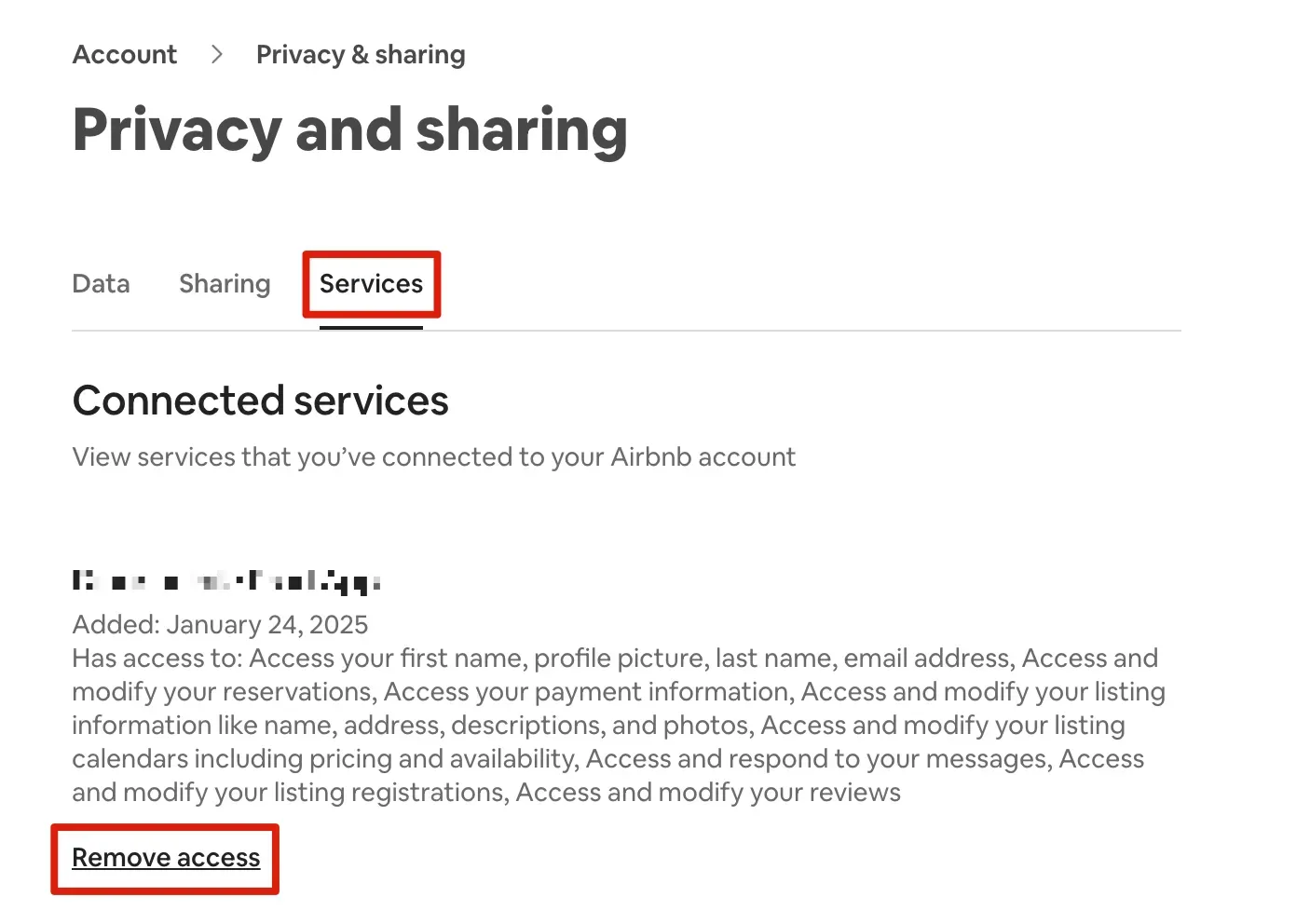Click the underlined Remove access control
This screenshot has width=1310, height=924.
tap(165, 857)
